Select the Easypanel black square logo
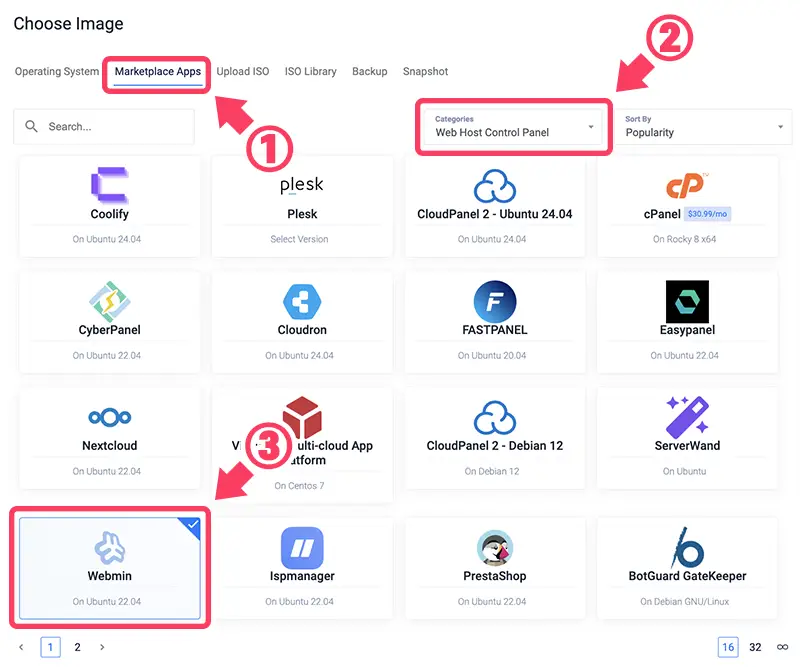Viewport: 800px width, 667px height. coord(687,301)
